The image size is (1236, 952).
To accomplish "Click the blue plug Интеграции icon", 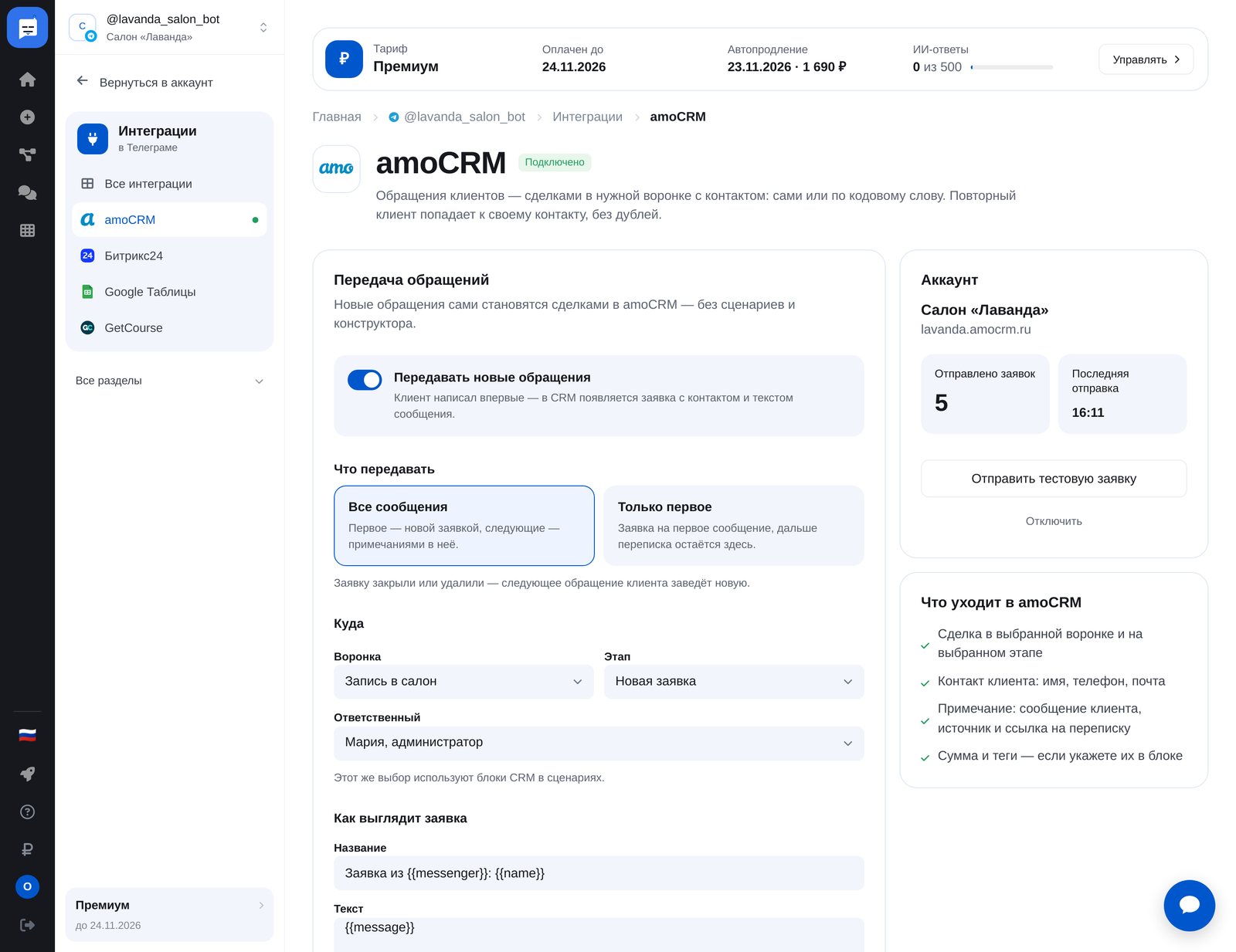I will point(93,138).
